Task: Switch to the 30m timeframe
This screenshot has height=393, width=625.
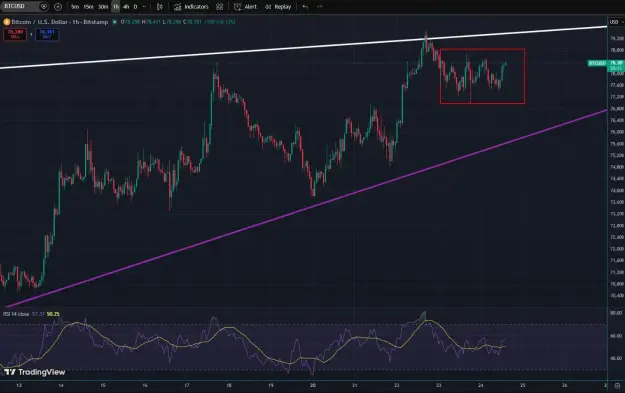Action: (103, 7)
